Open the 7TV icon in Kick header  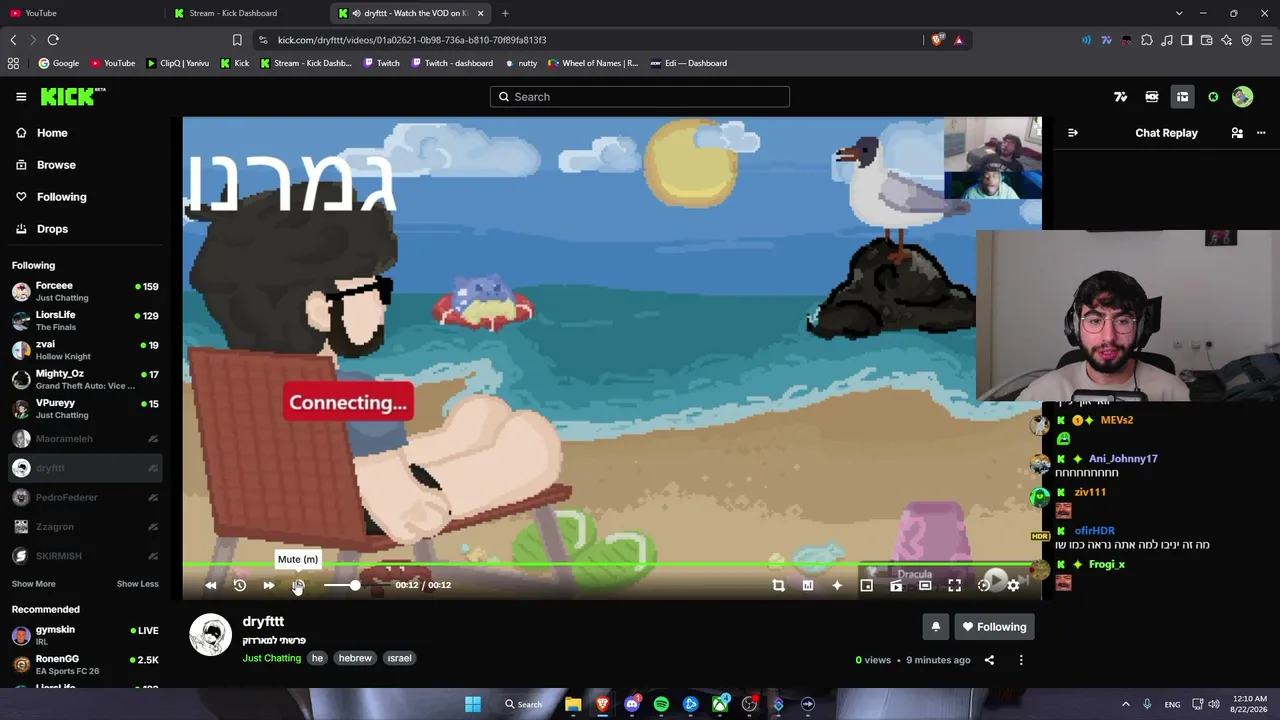pos(1121,97)
